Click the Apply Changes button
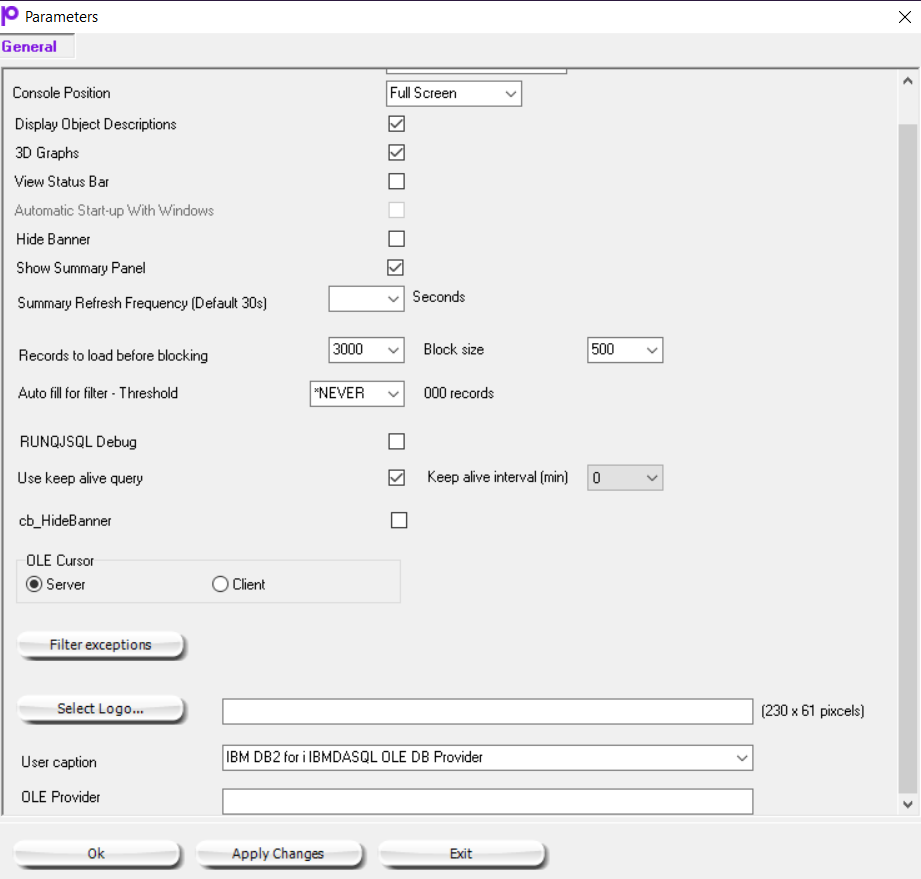 [x=278, y=854]
